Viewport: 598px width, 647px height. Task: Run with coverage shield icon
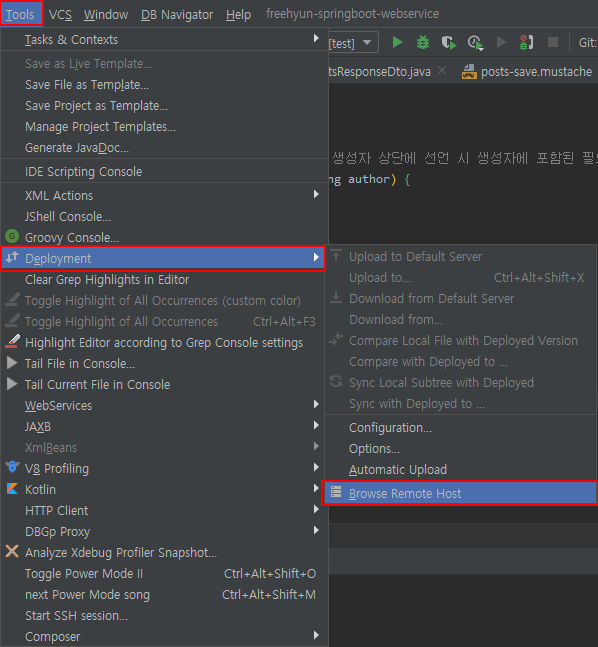pyautogui.click(x=449, y=42)
